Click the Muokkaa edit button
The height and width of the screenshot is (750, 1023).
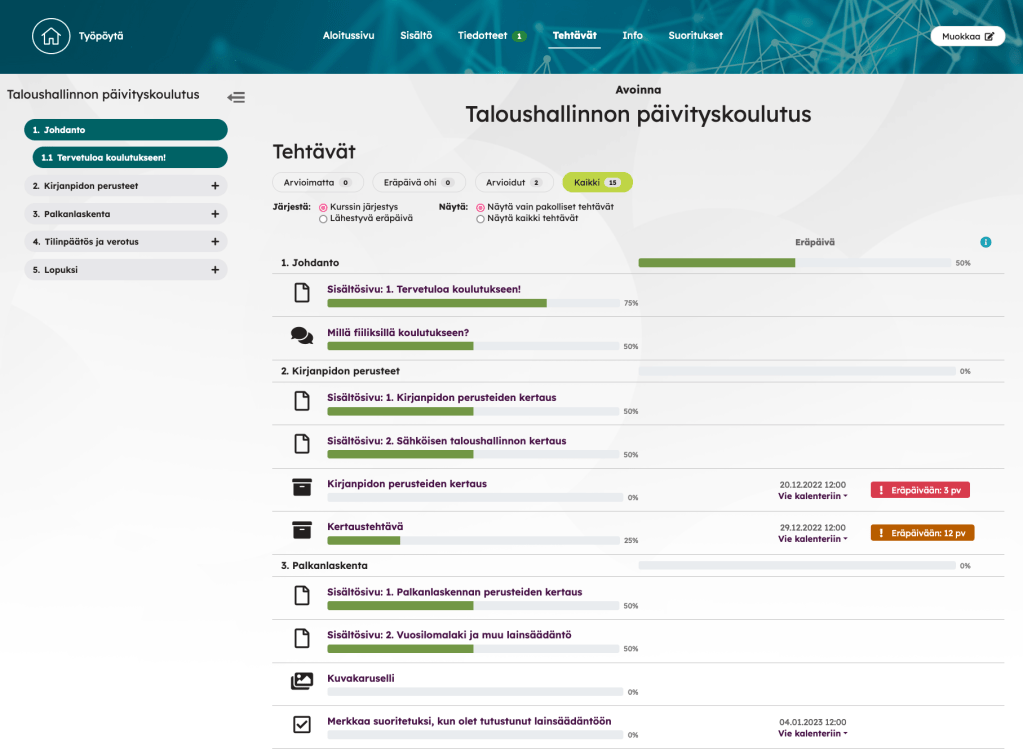[x=967, y=36]
